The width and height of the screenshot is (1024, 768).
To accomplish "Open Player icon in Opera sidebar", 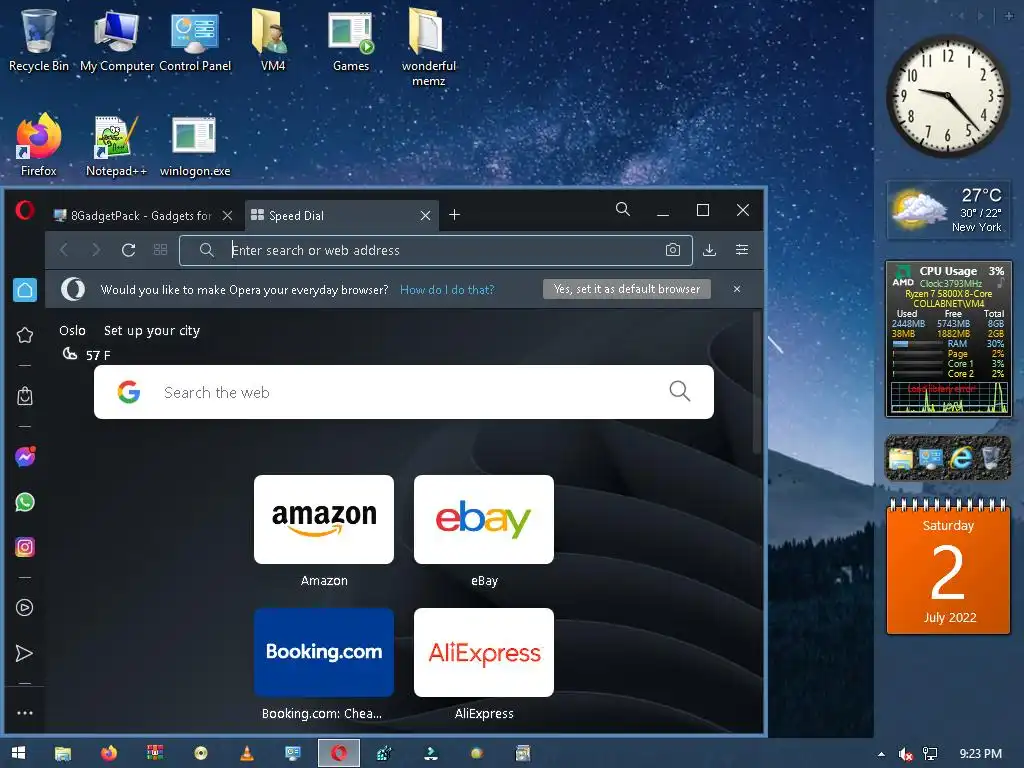I will [x=25, y=608].
